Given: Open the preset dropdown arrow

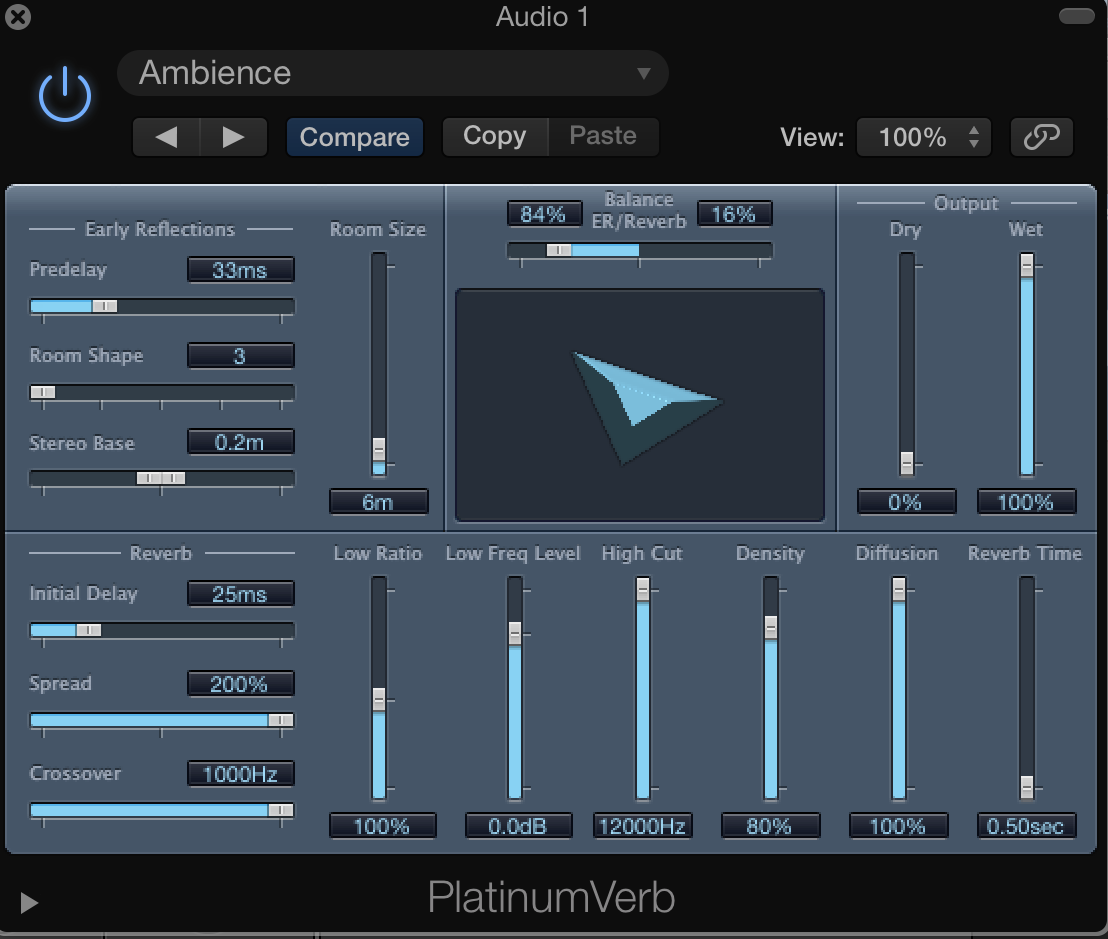Looking at the screenshot, I should [645, 72].
